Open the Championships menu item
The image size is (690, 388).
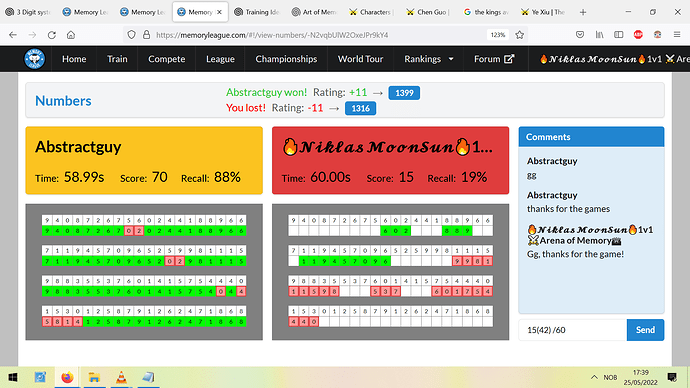[286, 59]
